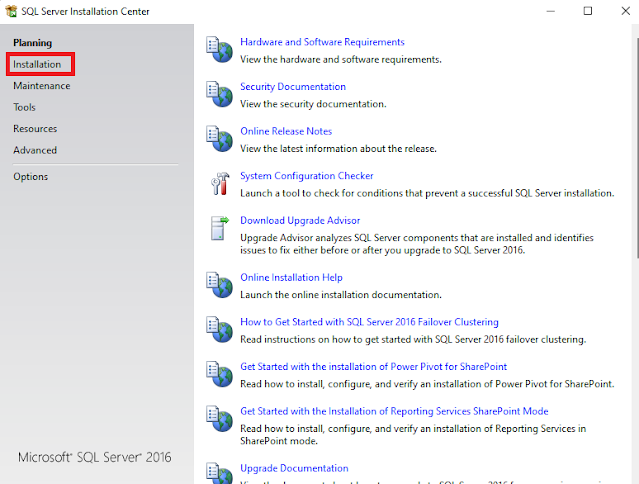The width and height of the screenshot is (639, 484).
Task: Close the SQL Server Installation Center window
Action: click(626, 11)
